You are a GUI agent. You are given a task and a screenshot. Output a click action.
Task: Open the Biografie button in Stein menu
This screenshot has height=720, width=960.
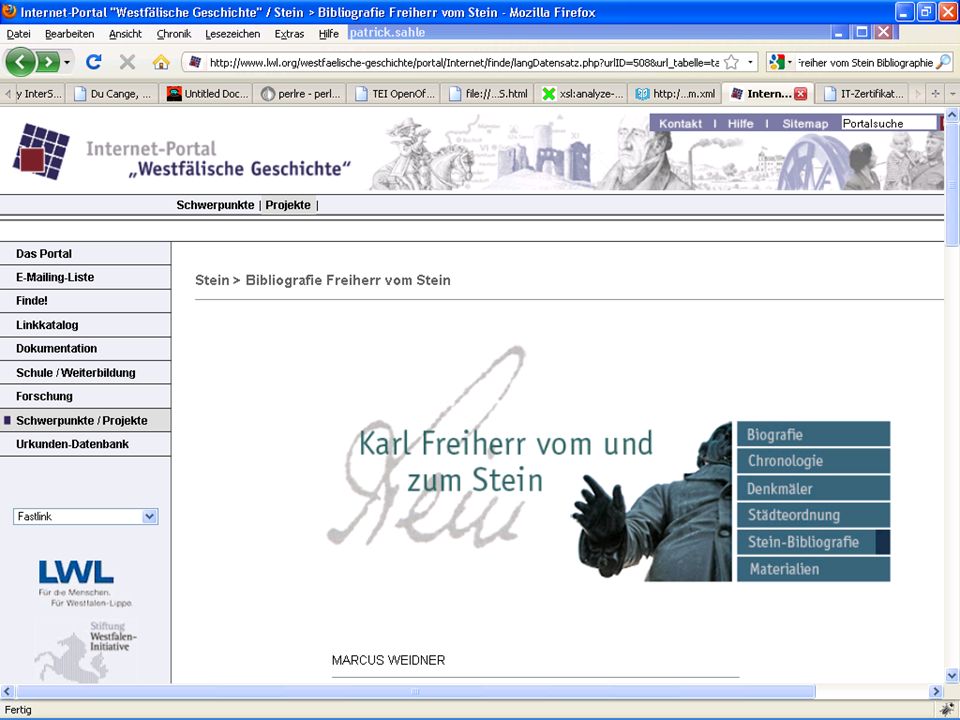point(813,435)
